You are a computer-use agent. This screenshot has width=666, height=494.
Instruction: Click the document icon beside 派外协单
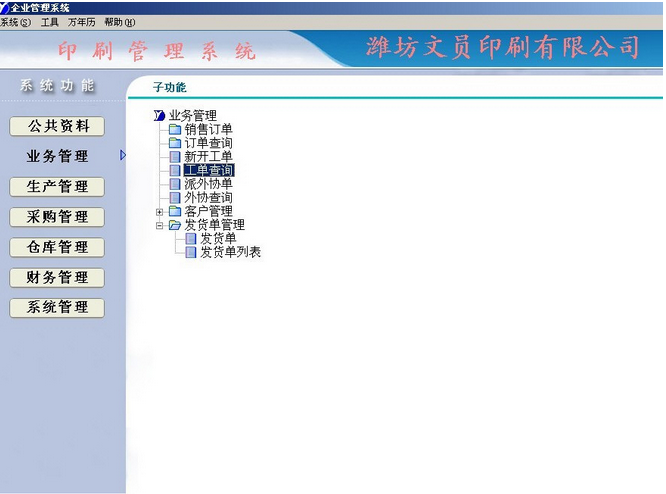coord(175,184)
